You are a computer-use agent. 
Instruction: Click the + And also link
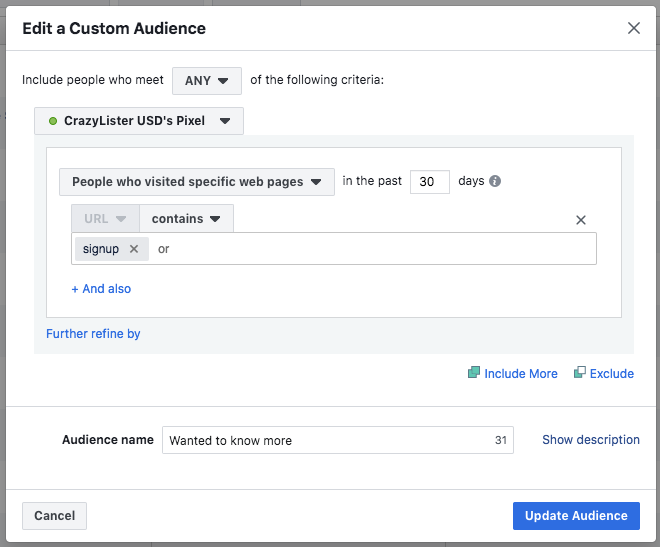tap(101, 289)
